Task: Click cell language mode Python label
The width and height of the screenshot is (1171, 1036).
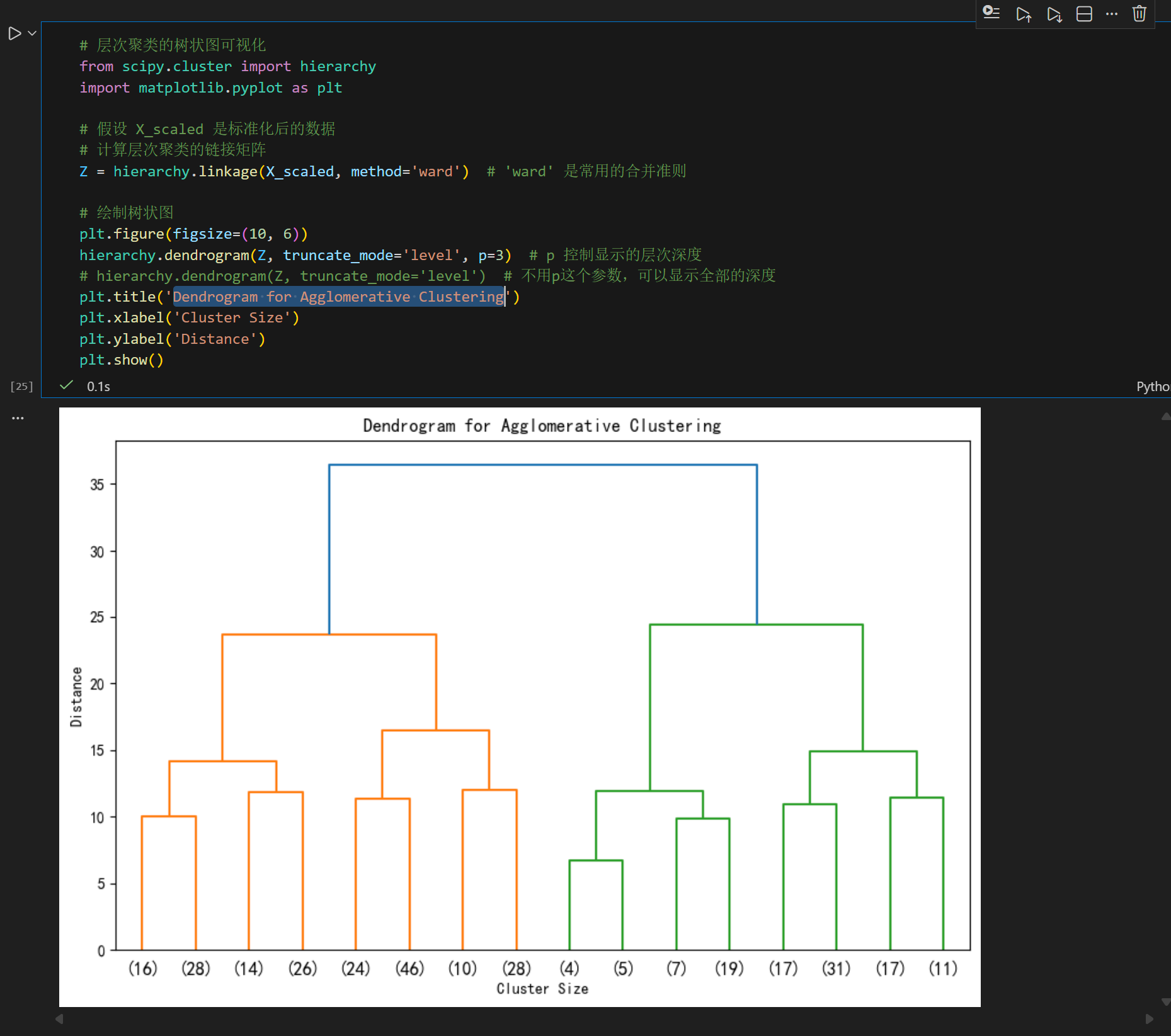Action: coord(1153,387)
